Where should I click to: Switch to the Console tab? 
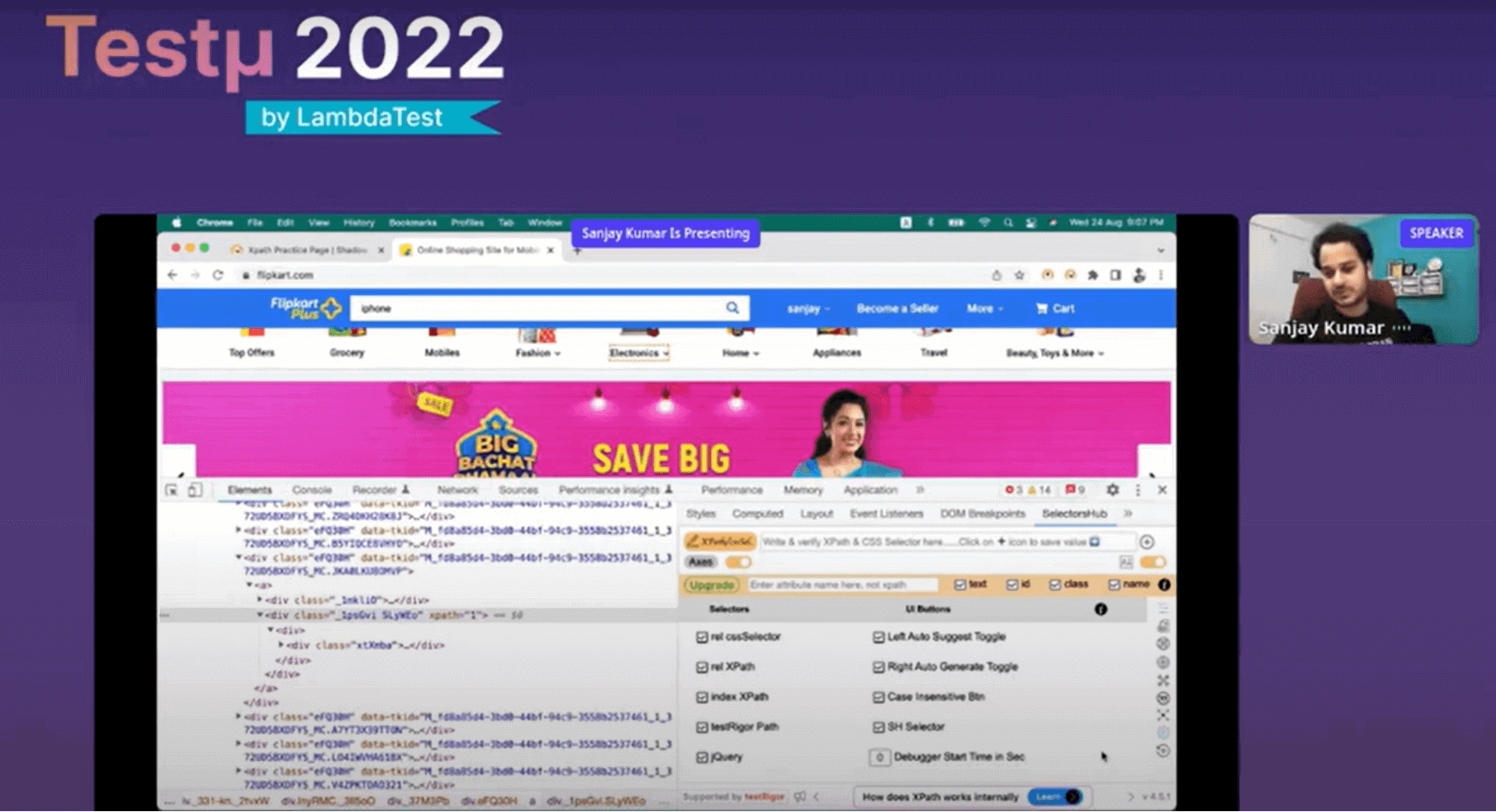[x=312, y=489]
